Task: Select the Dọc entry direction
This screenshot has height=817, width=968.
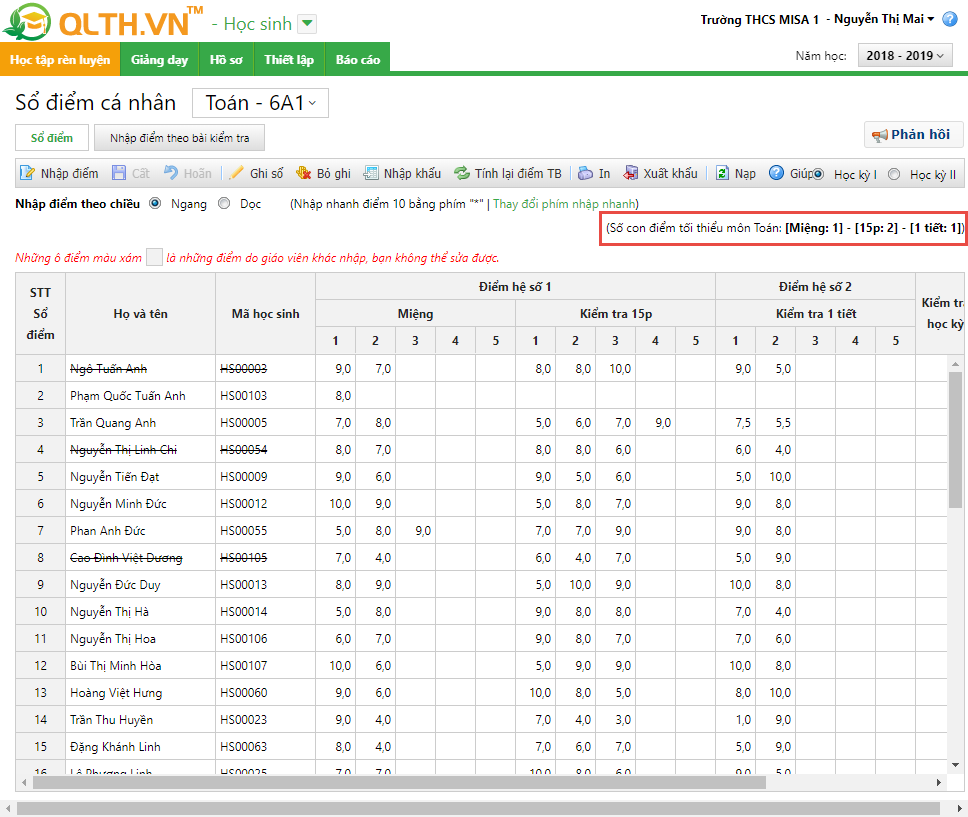Action: (x=225, y=203)
